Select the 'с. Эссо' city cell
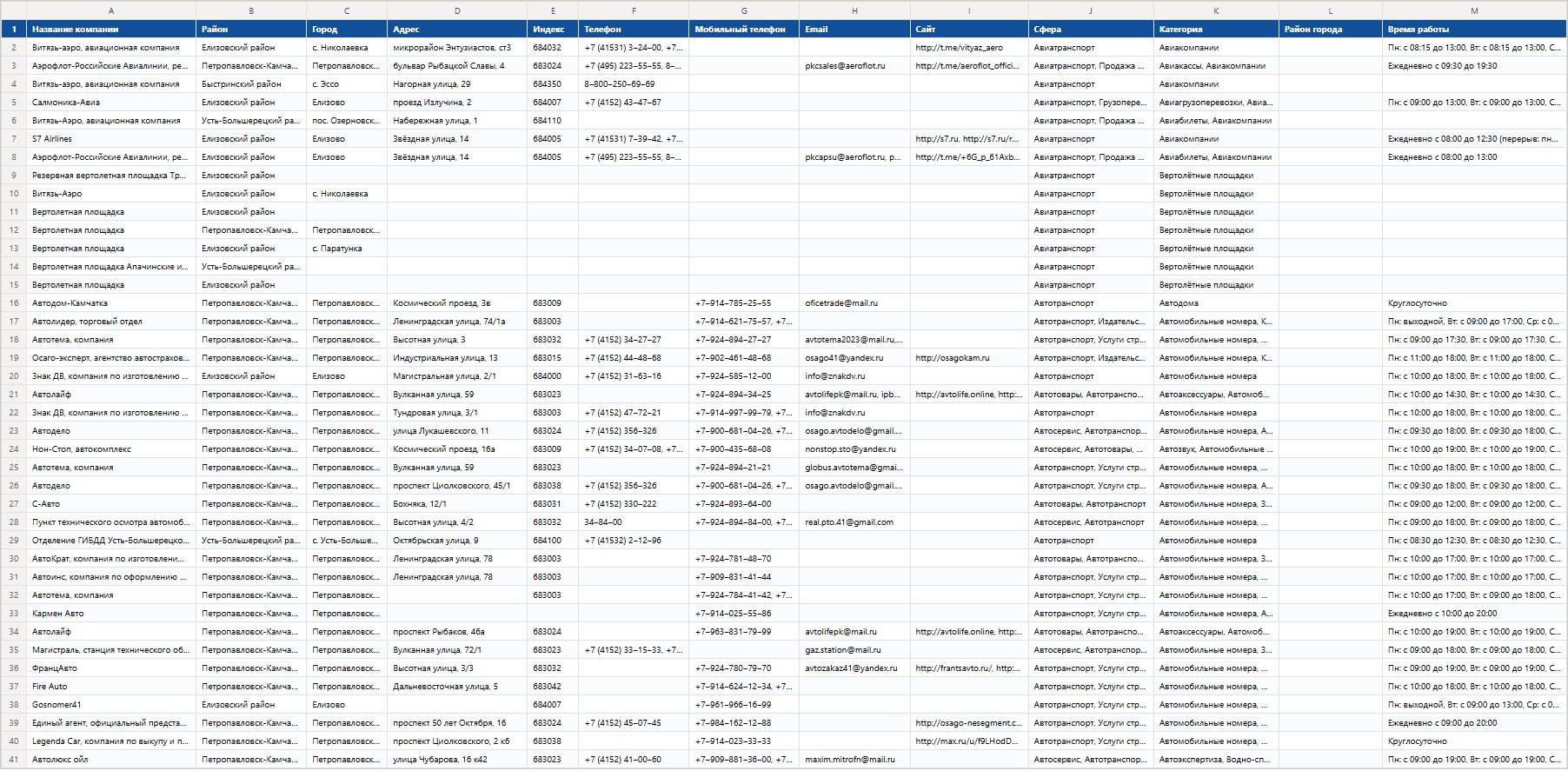 pos(347,84)
